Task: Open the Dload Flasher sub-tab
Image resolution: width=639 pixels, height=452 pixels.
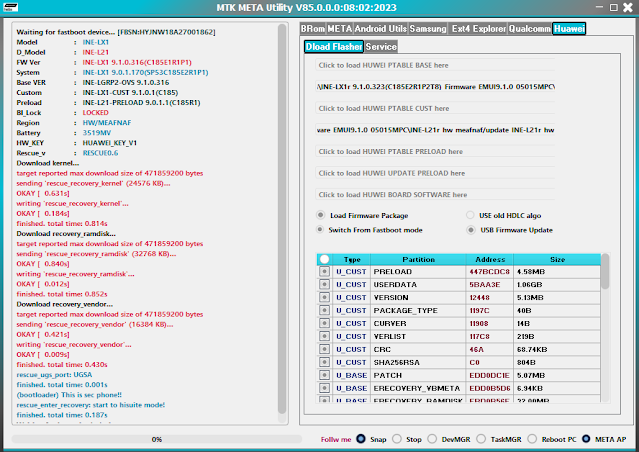Action: click(334, 47)
